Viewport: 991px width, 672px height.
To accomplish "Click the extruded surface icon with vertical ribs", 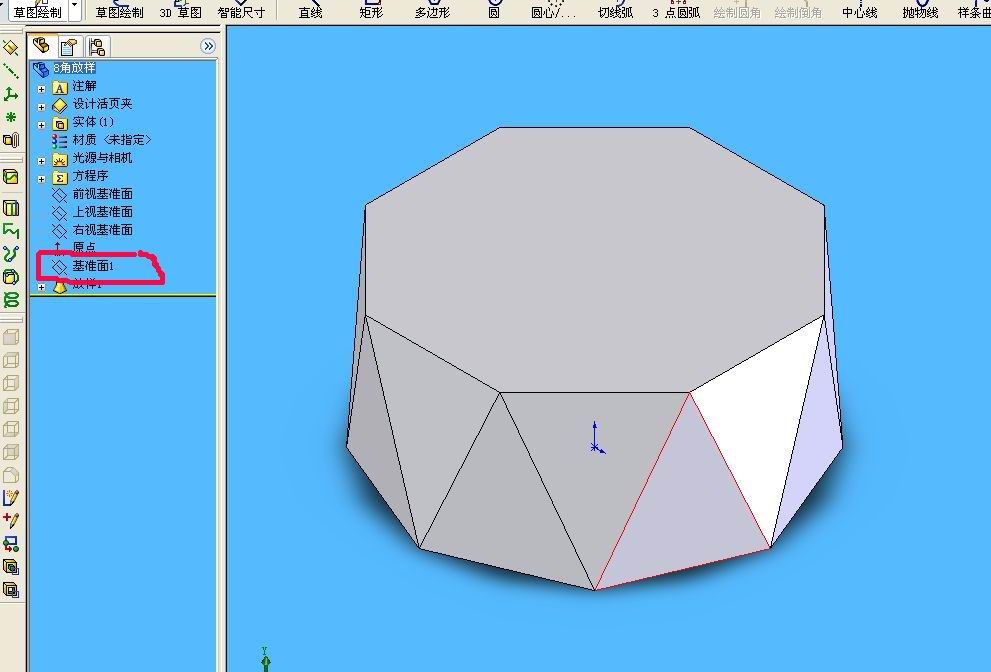I will pyautogui.click(x=11, y=208).
